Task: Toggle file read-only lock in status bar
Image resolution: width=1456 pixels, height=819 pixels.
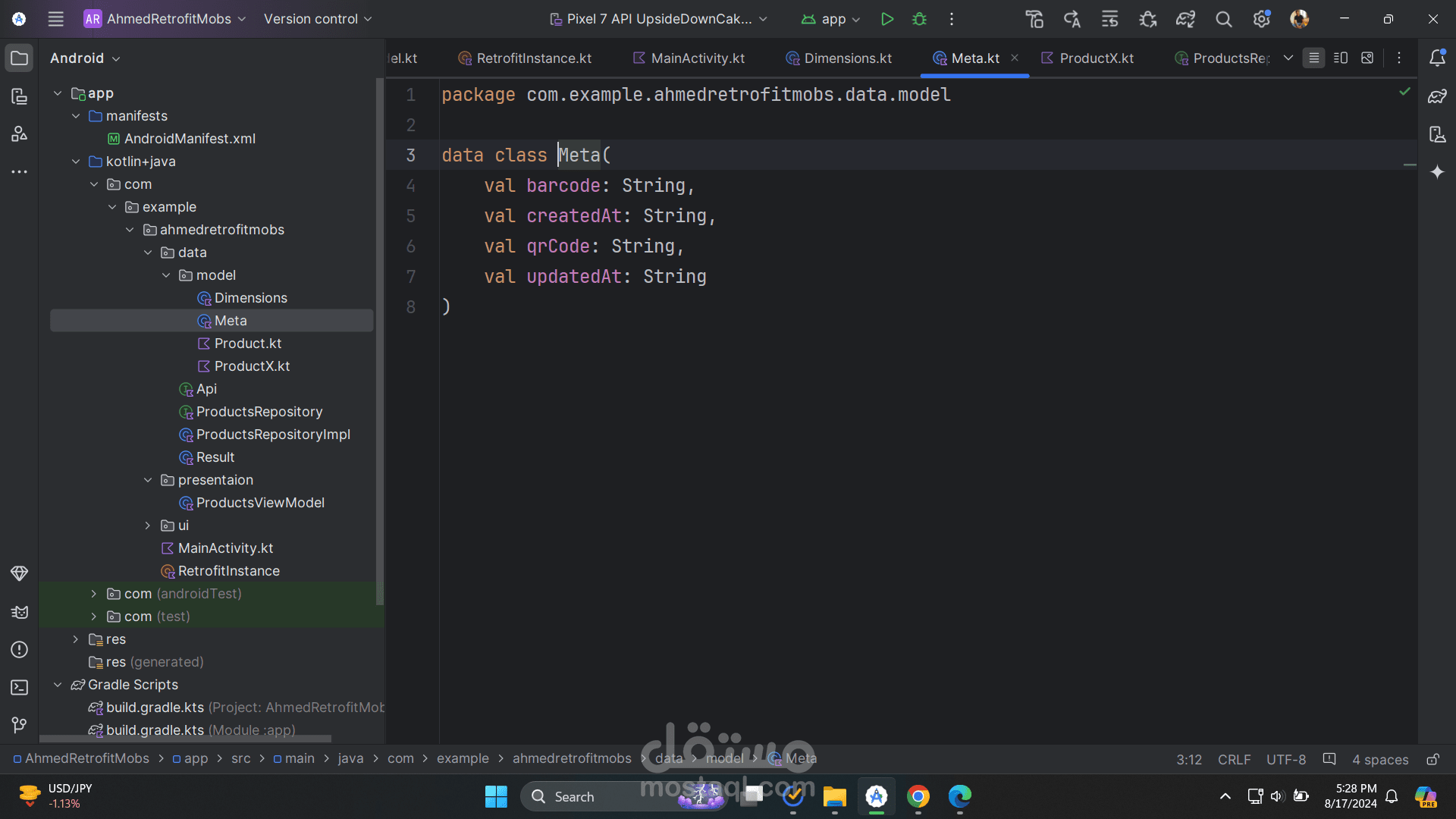Action: click(1432, 759)
